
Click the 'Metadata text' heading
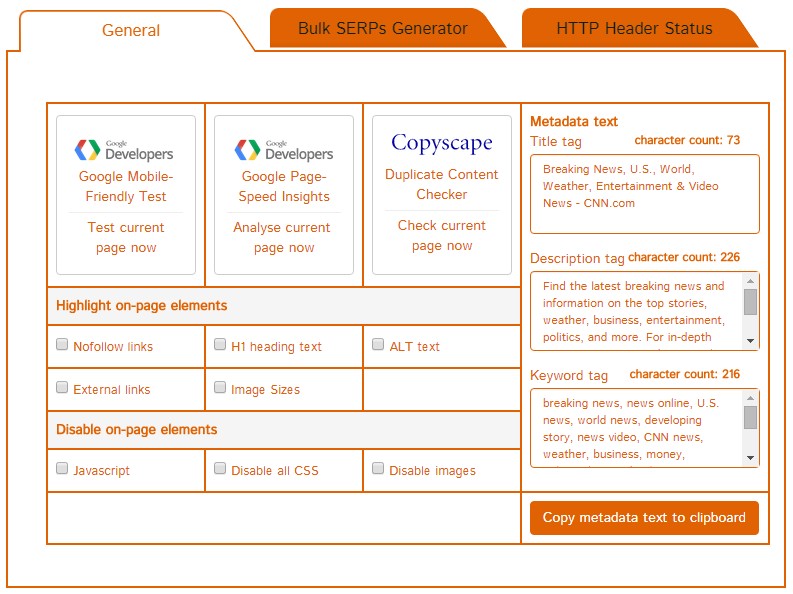[574, 121]
